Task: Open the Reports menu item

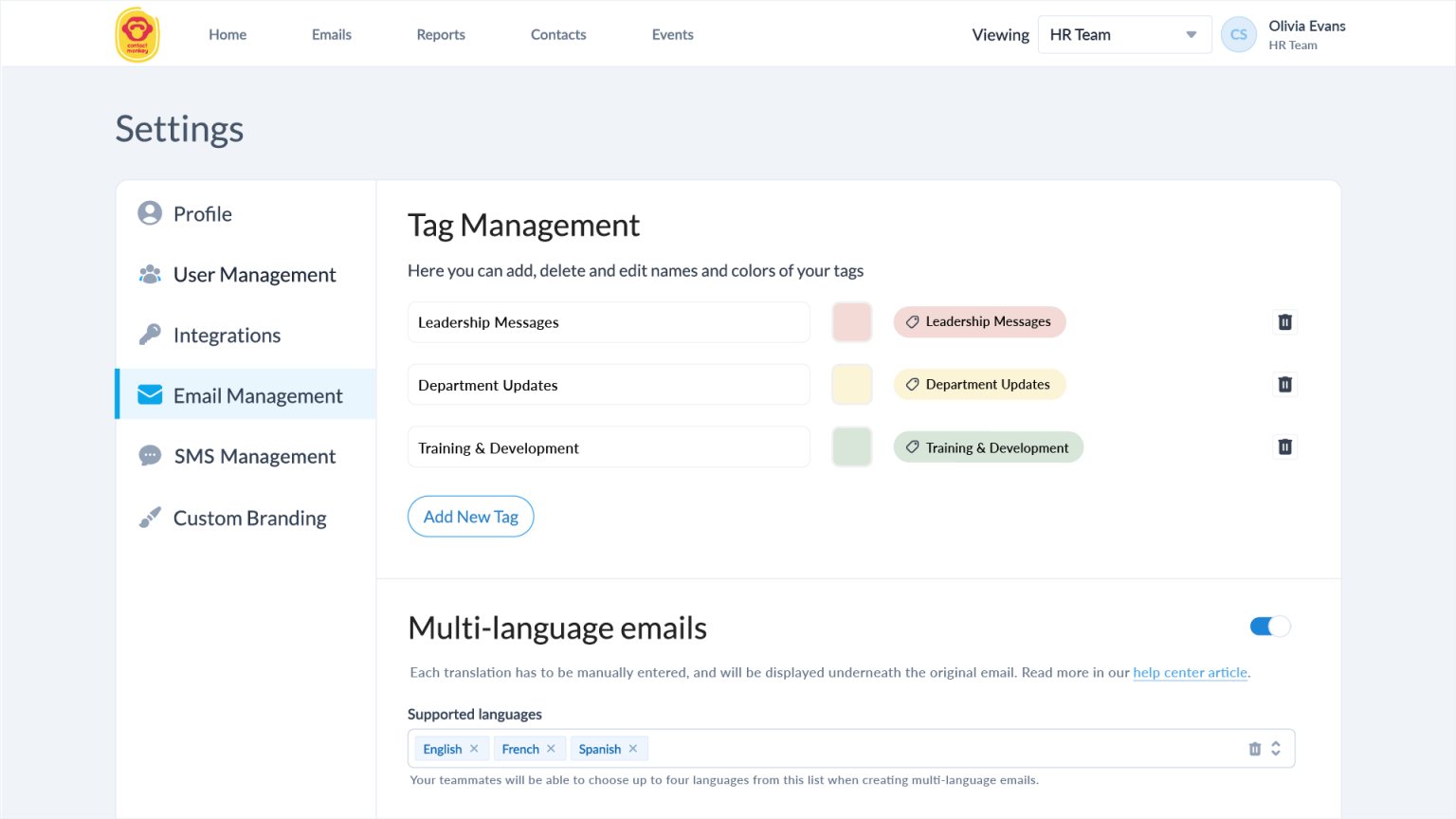Action: click(x=441, y=34)
